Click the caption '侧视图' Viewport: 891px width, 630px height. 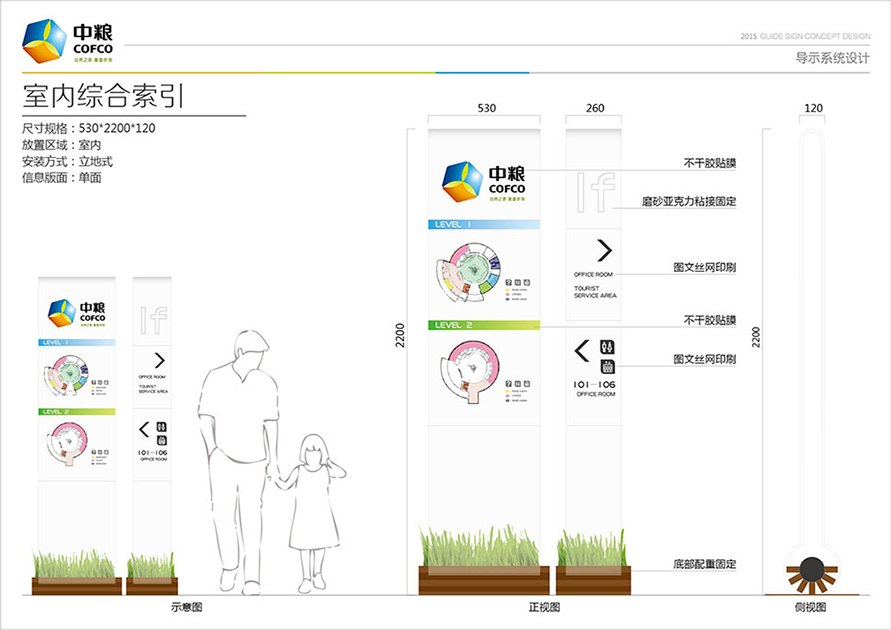[x=810, y=607]
